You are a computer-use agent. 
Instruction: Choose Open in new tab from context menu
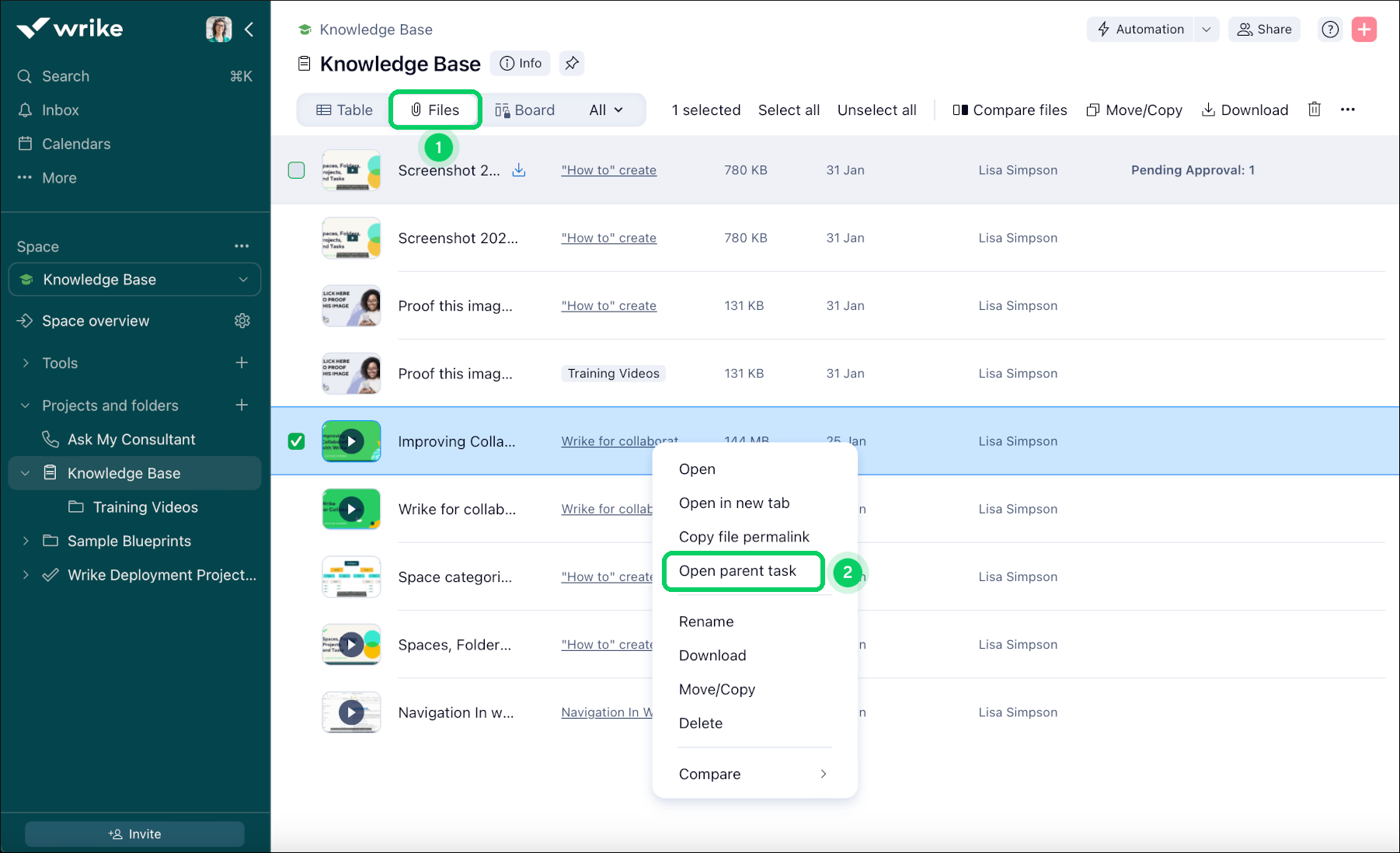(733, 503)
